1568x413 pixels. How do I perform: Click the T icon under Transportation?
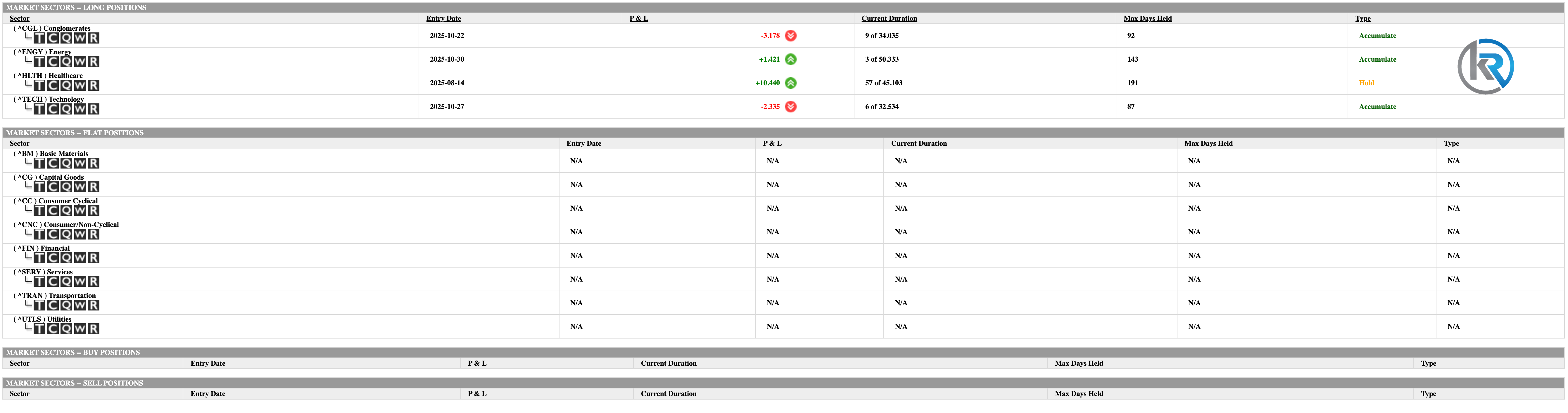(39, 305)
